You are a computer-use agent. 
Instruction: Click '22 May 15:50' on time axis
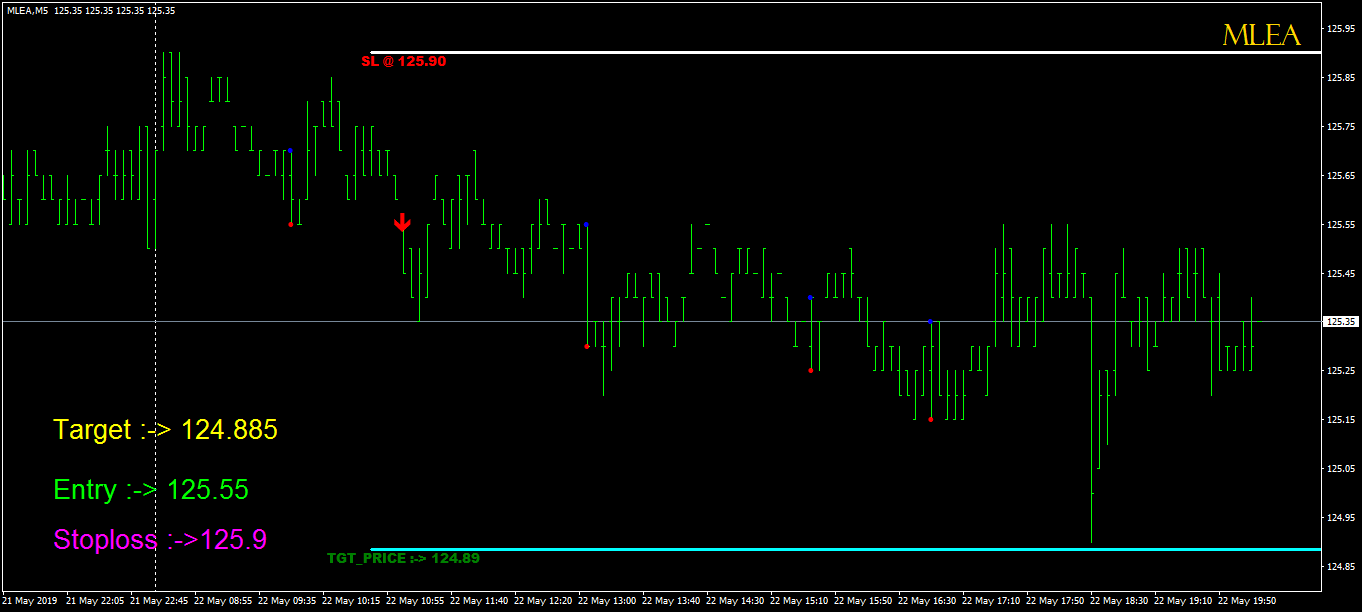863,601
